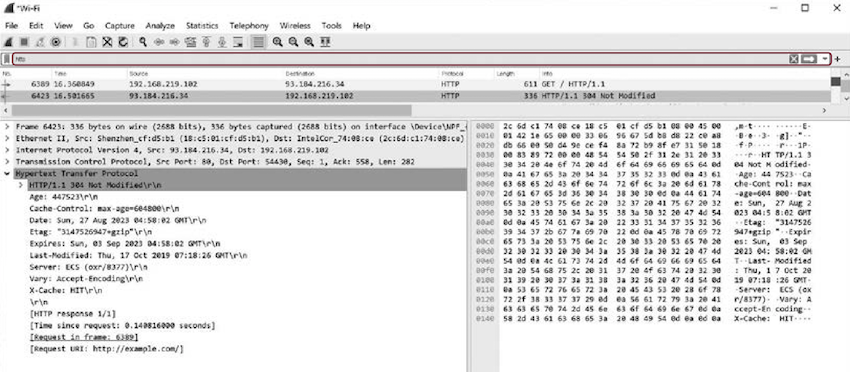The image size is (850, 372).
Task: Open the Edit menu
Action: coord(36,25)
